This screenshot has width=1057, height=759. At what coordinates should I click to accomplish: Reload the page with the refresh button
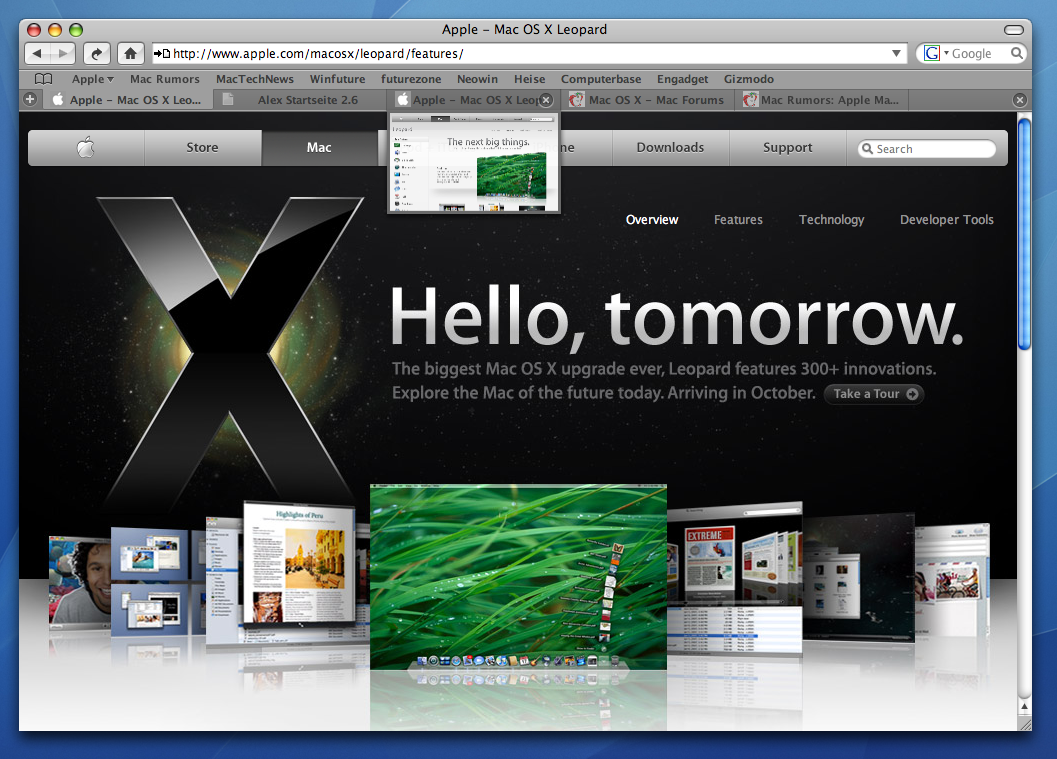96,53
